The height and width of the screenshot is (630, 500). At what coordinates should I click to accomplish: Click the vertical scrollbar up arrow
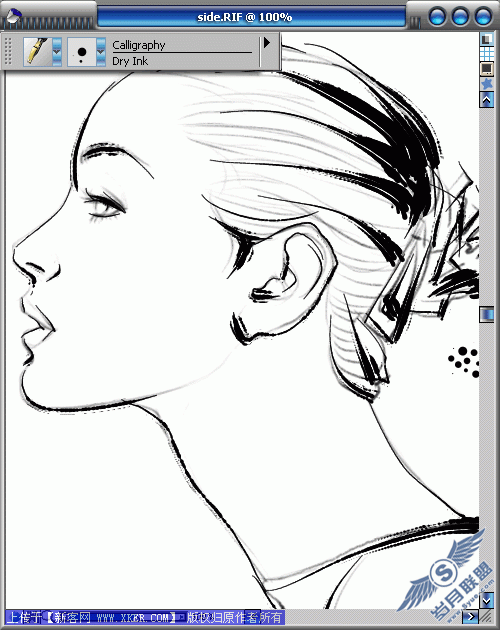(x=487, y=100)
